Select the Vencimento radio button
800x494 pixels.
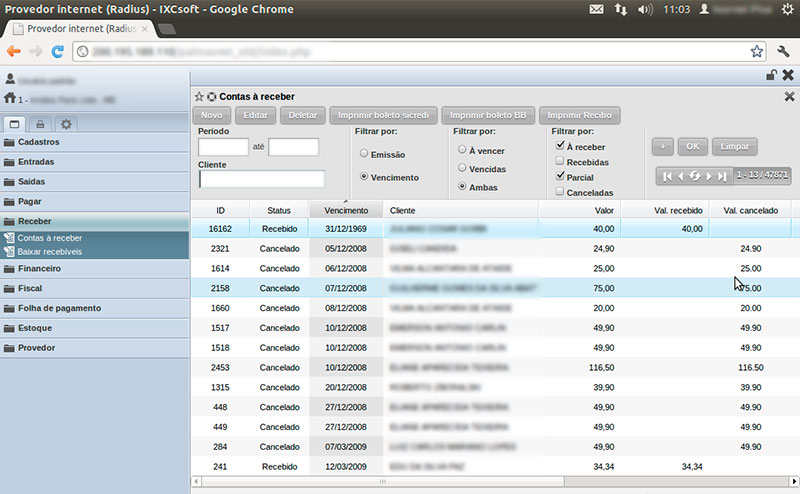point(364,176)
